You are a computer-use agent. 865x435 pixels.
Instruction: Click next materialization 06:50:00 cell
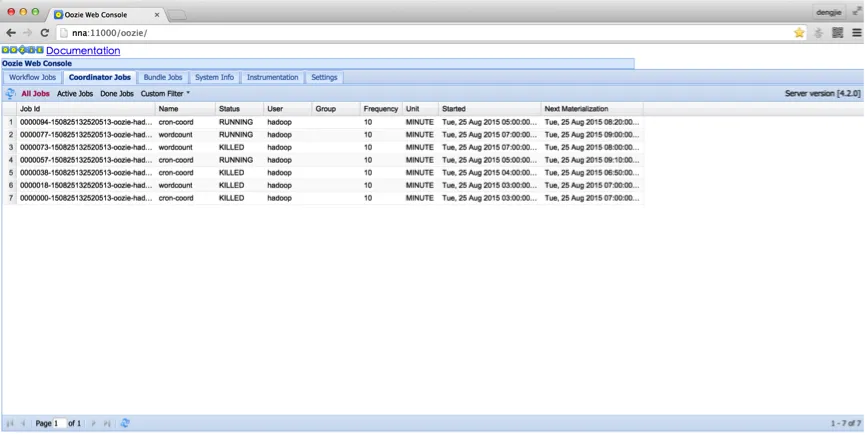tap(592, 173)
